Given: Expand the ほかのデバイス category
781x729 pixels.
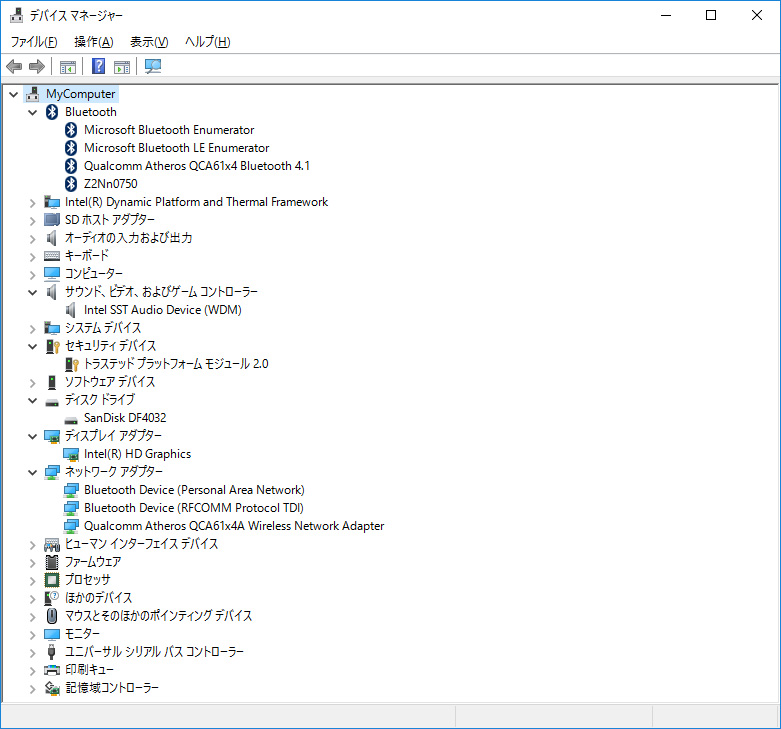Looking at the screenshot, I should [x=33, y=598].
